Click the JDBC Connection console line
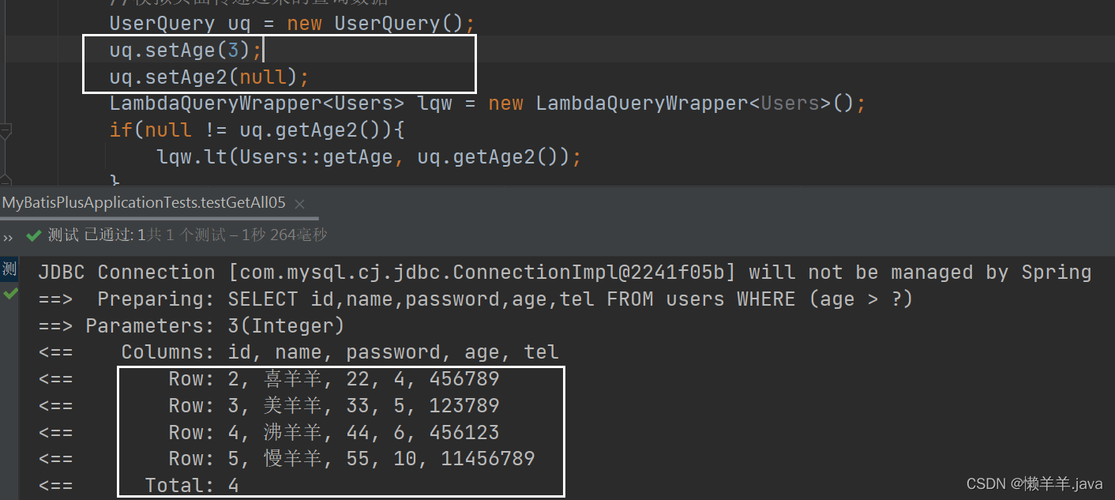 pyautogui.click(x=565, y=272)
